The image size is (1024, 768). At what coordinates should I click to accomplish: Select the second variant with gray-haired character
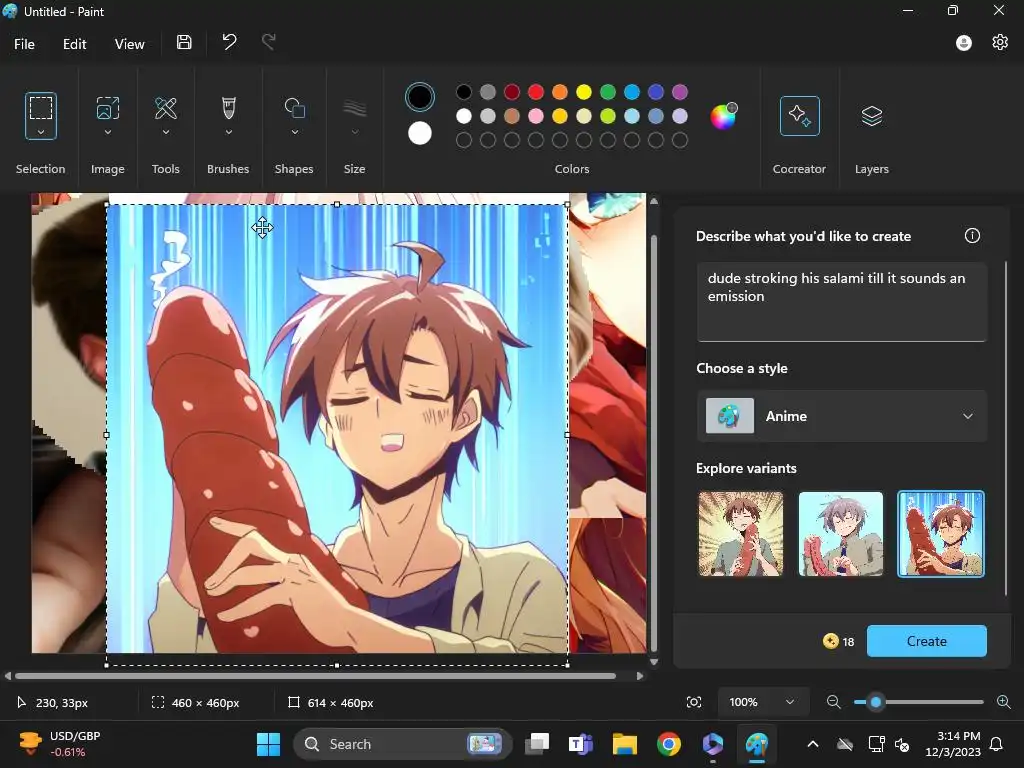pos(840,534)
